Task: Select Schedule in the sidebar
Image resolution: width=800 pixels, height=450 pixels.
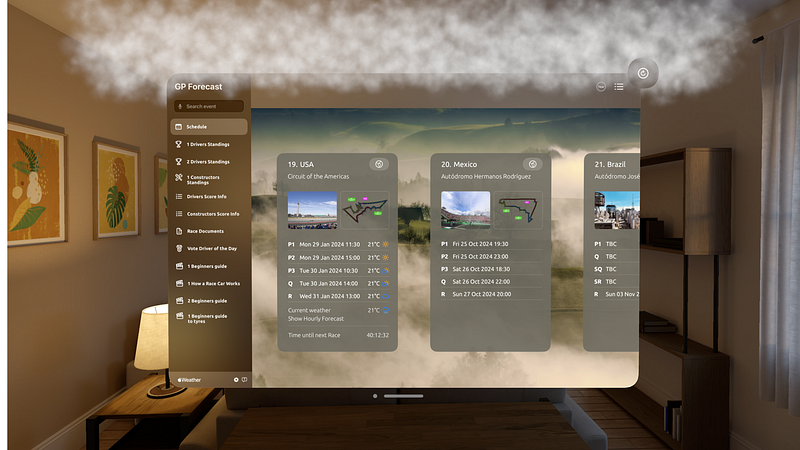Action: (x=209, y=127)
